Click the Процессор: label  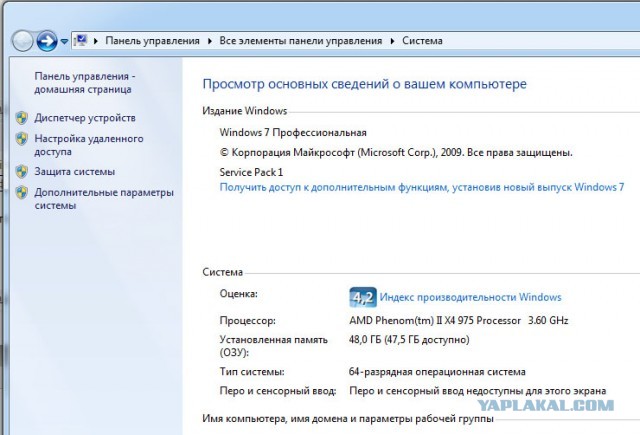coord(248,320)
